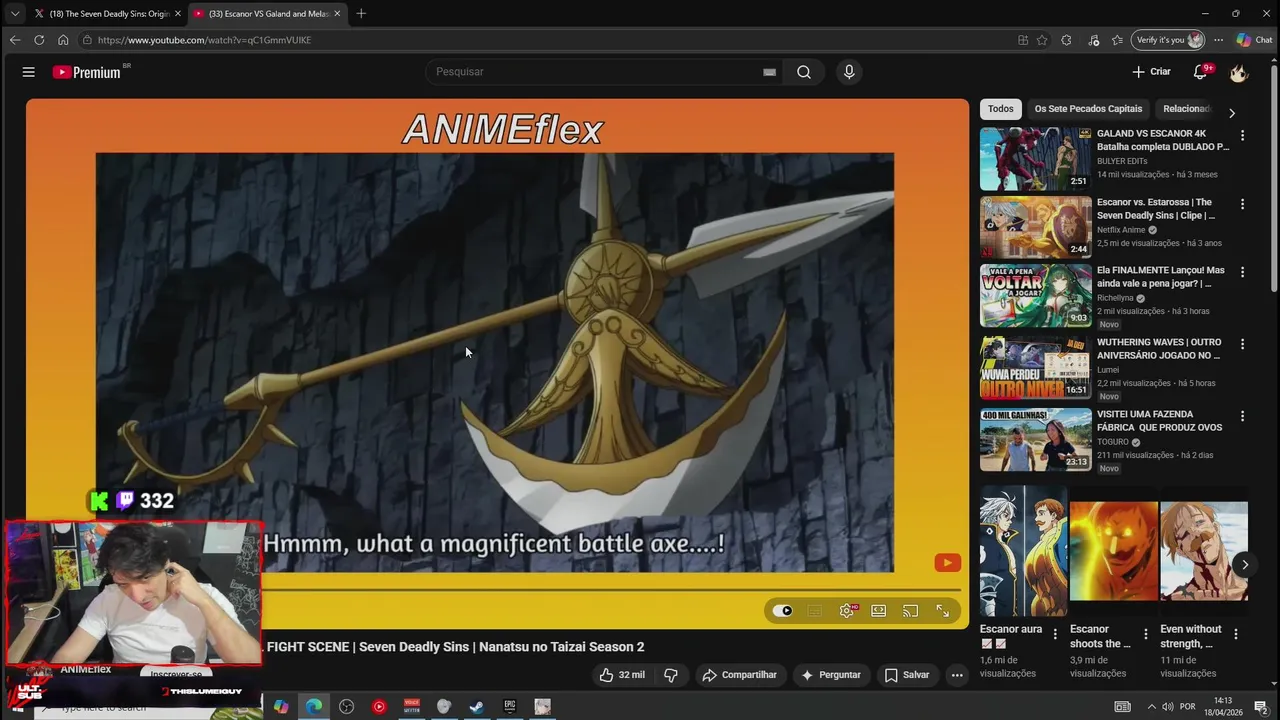Show more filter chips with right arrow
This screenshot has width=1280, height=720.
point(1232,113)
